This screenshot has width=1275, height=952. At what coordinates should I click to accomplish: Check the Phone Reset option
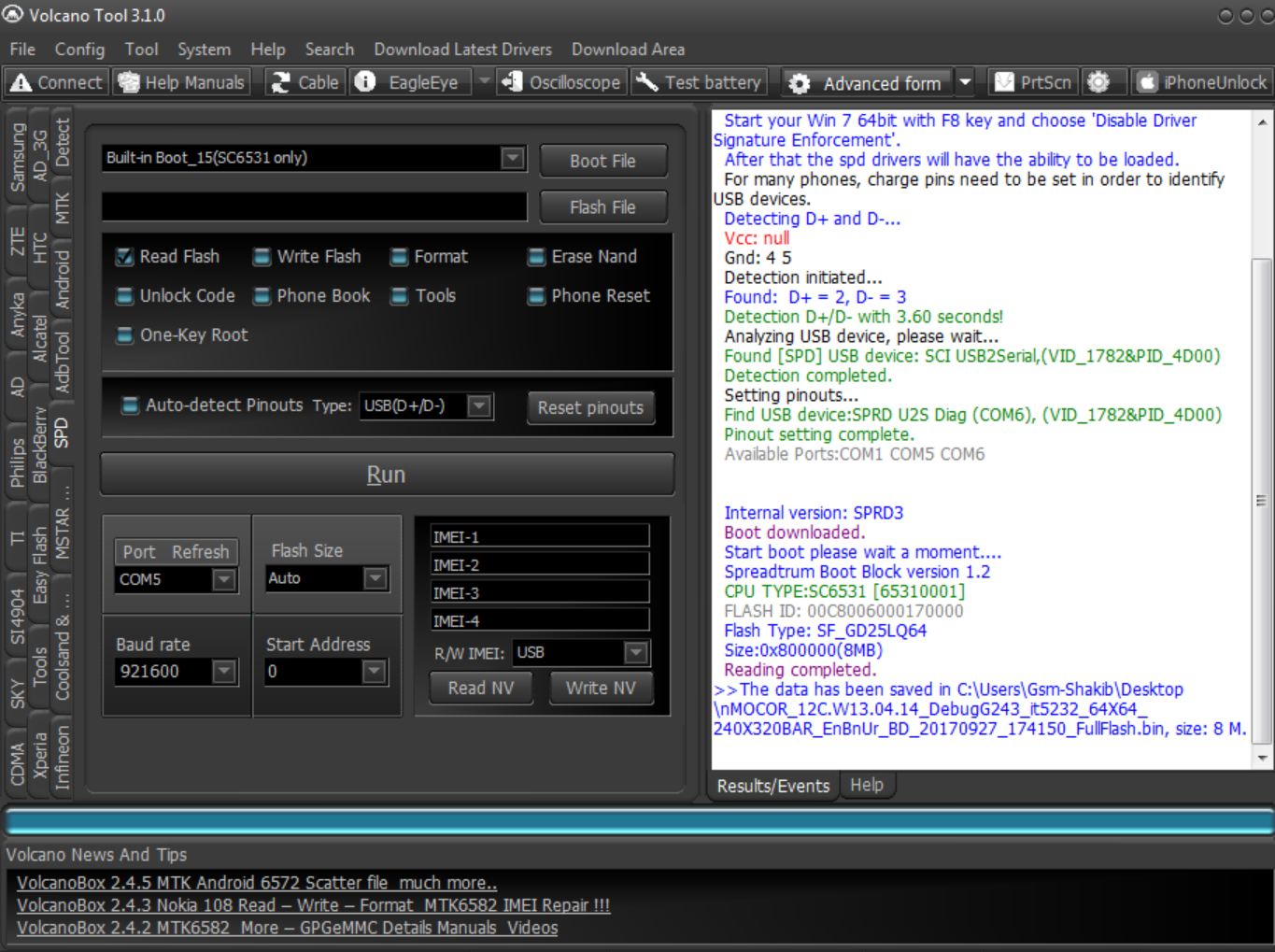[536, 296]
